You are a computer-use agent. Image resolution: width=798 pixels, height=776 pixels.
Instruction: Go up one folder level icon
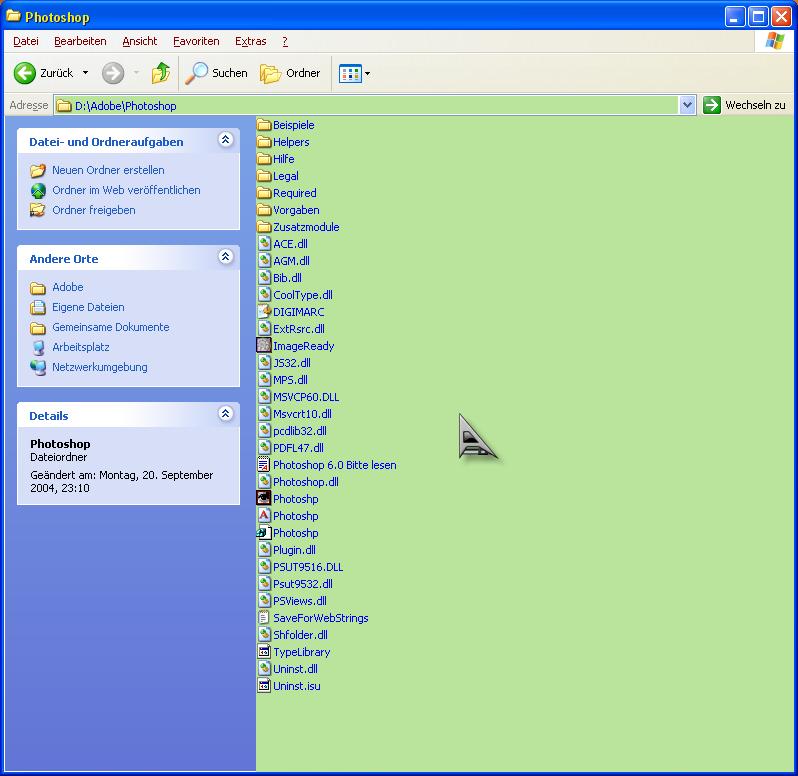click(161, 73)
